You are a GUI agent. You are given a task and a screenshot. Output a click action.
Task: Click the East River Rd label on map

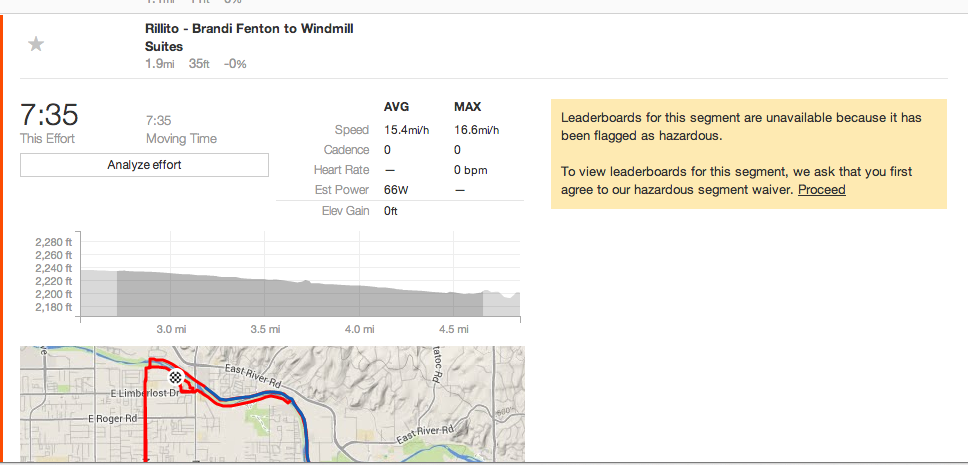point(254,376)
